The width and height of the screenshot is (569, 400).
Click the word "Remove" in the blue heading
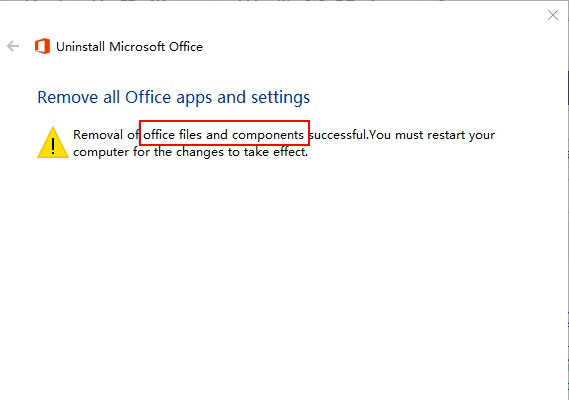point(68,97)
